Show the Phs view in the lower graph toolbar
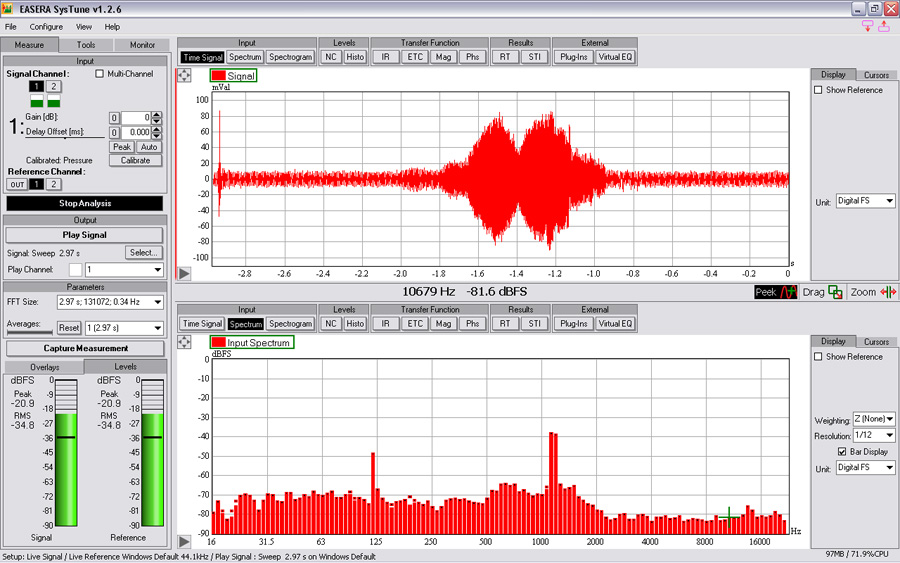The width and height of the screenshot is (900, 563). [472, 324]
